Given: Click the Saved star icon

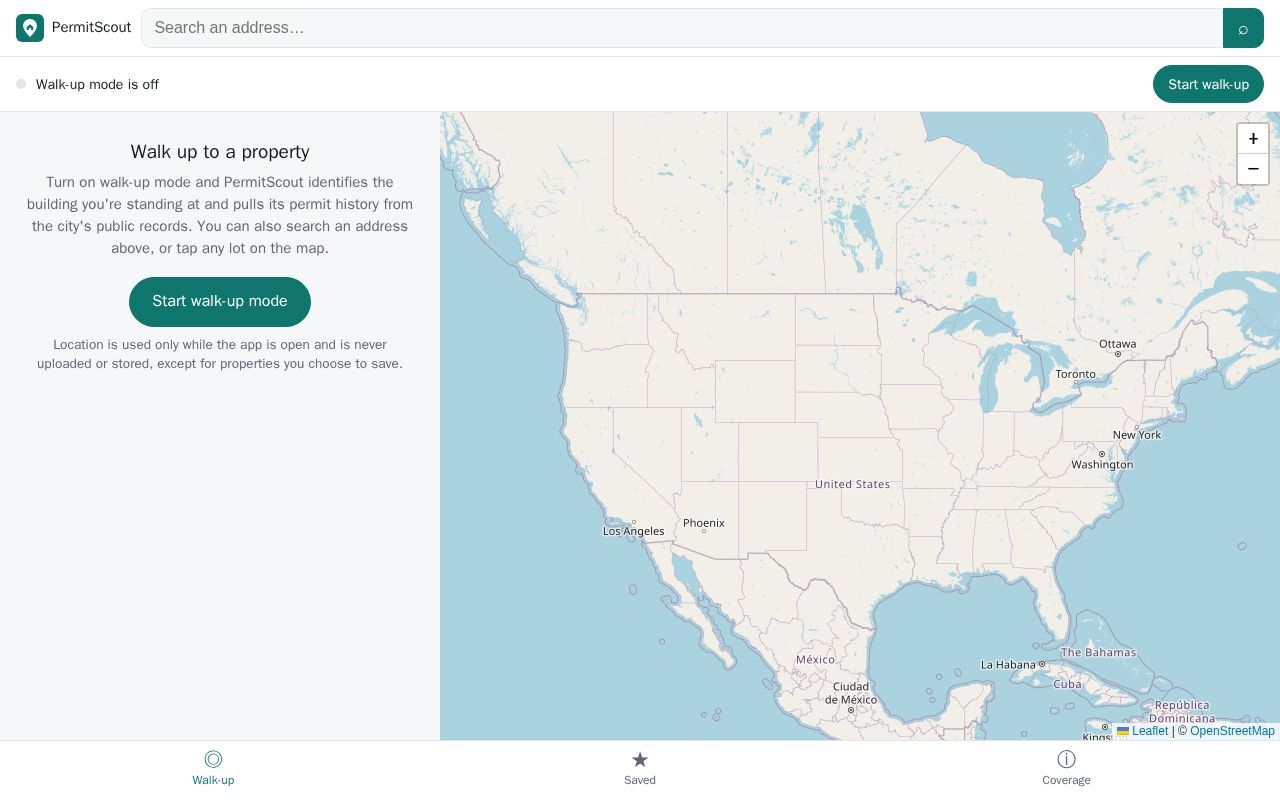Looking at the screenshot, I should pos(640,760).
